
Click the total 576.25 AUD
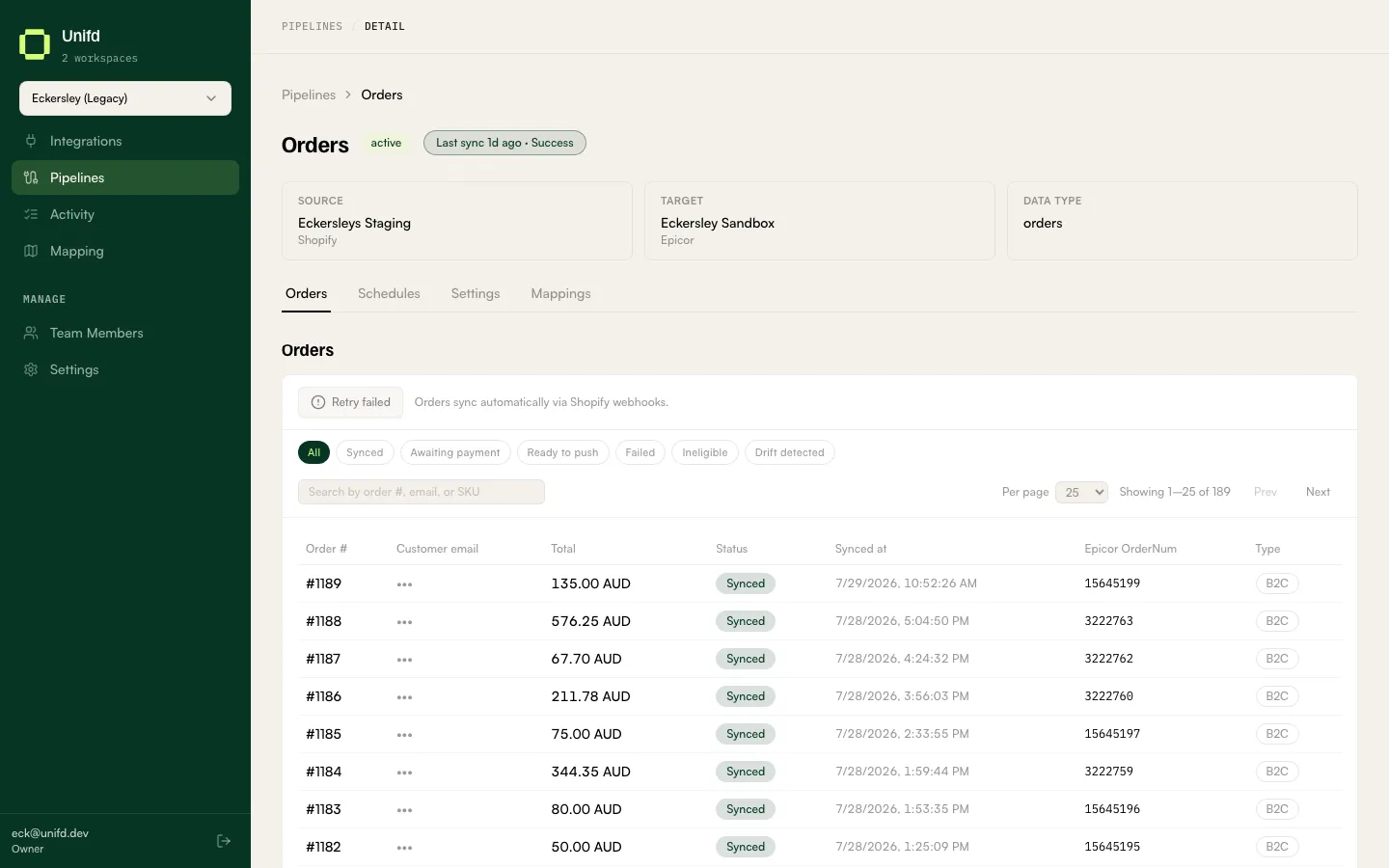point(590,621)
